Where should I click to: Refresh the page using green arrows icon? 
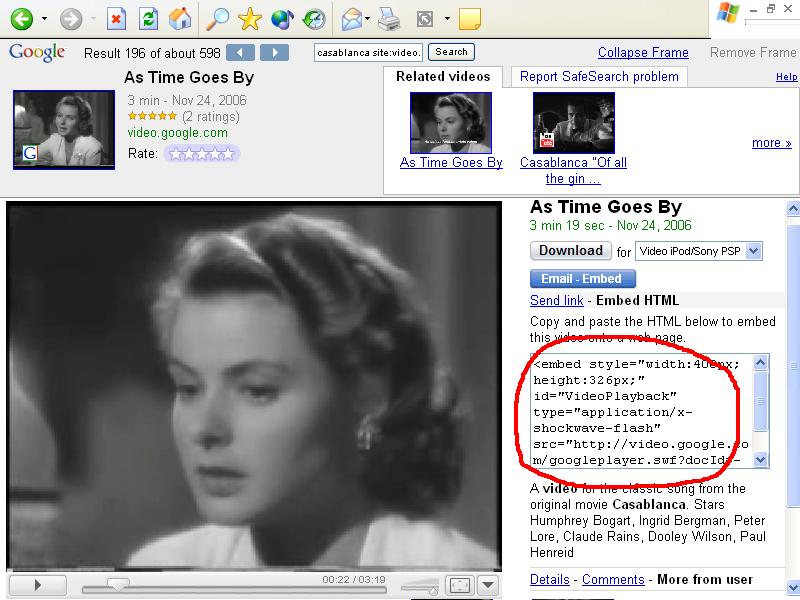[148, 19]
